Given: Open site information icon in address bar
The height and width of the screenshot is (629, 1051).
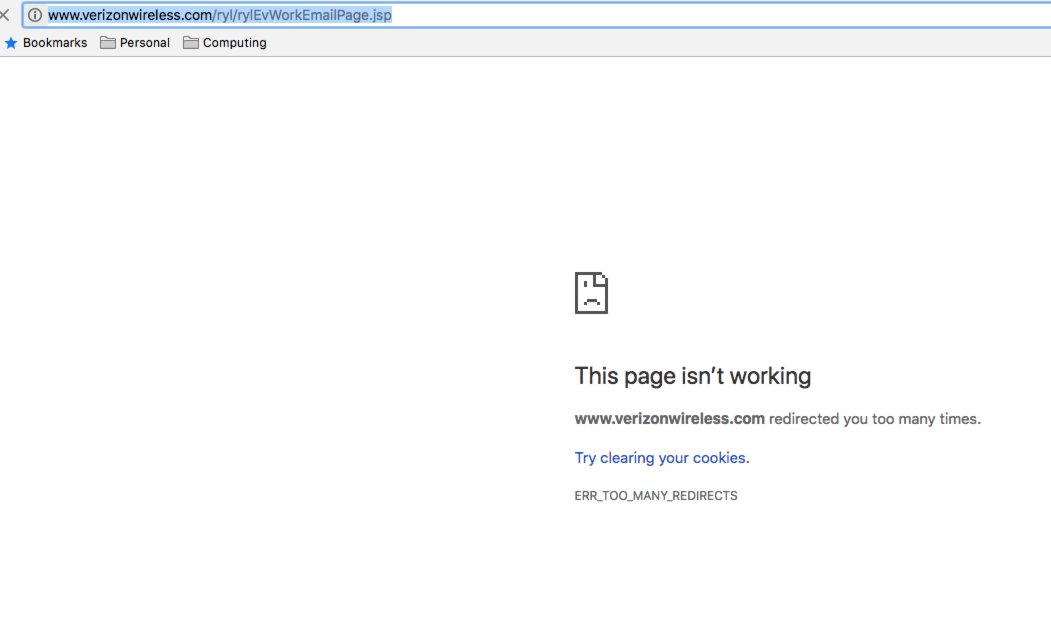Looking at the screenshot, I should pos(35,15).
